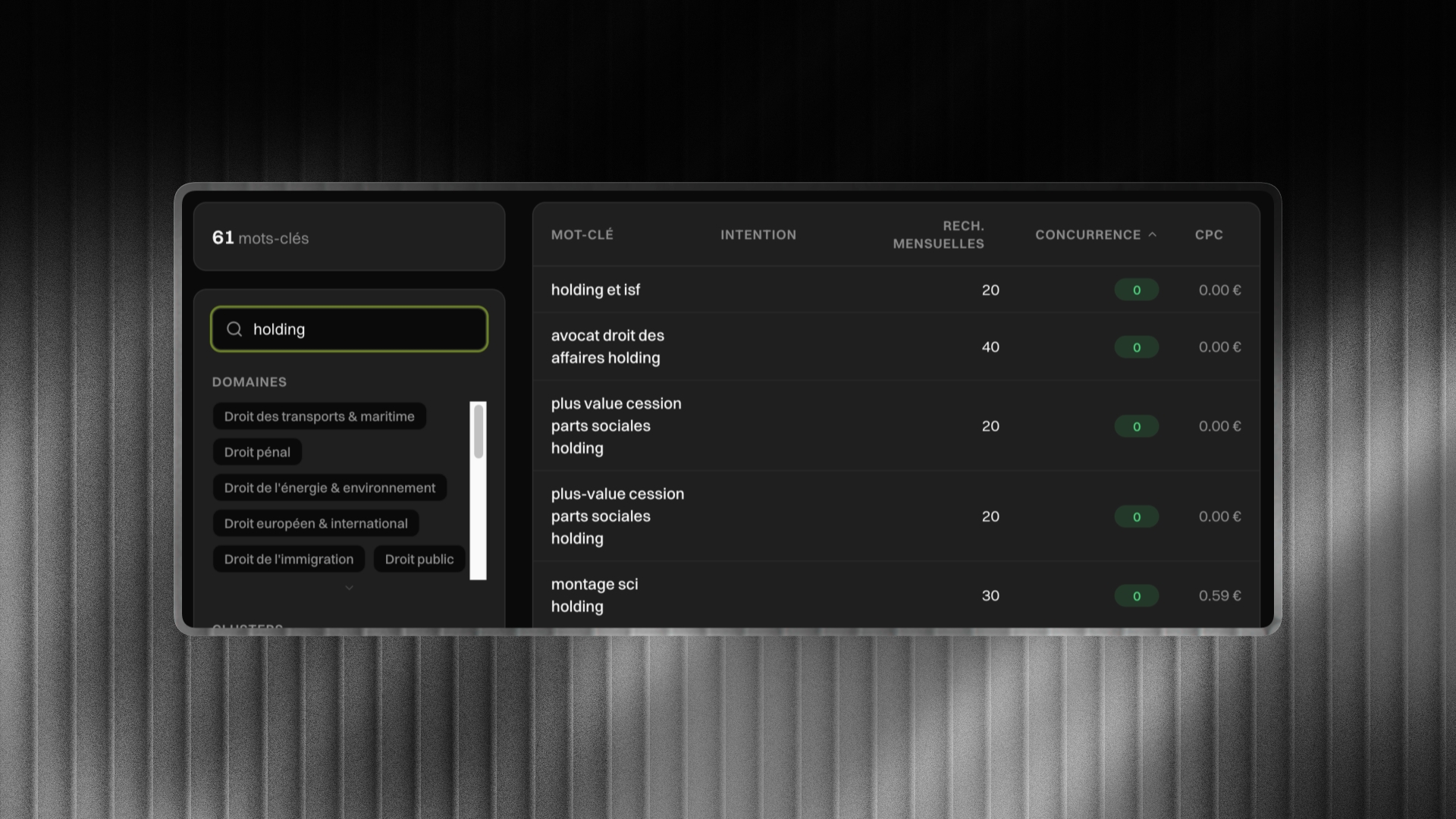Screen dimensions: 1456x819
Task: Toggle the Droit pénal domain chip
Action: point(257,452)
